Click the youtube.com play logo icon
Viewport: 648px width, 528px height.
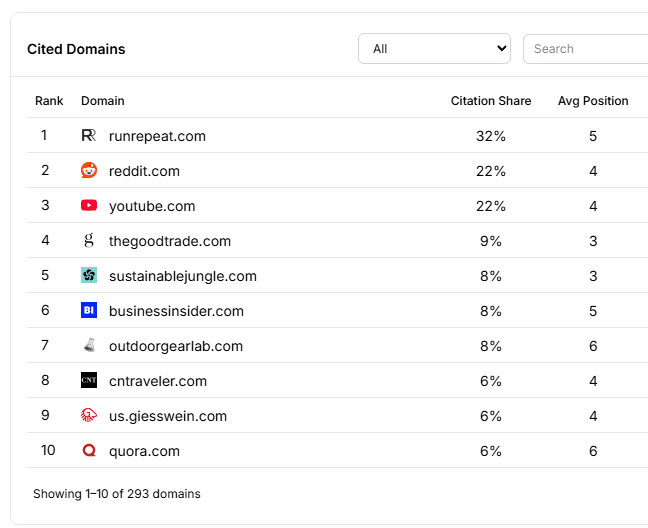click(x=89, y=205)
